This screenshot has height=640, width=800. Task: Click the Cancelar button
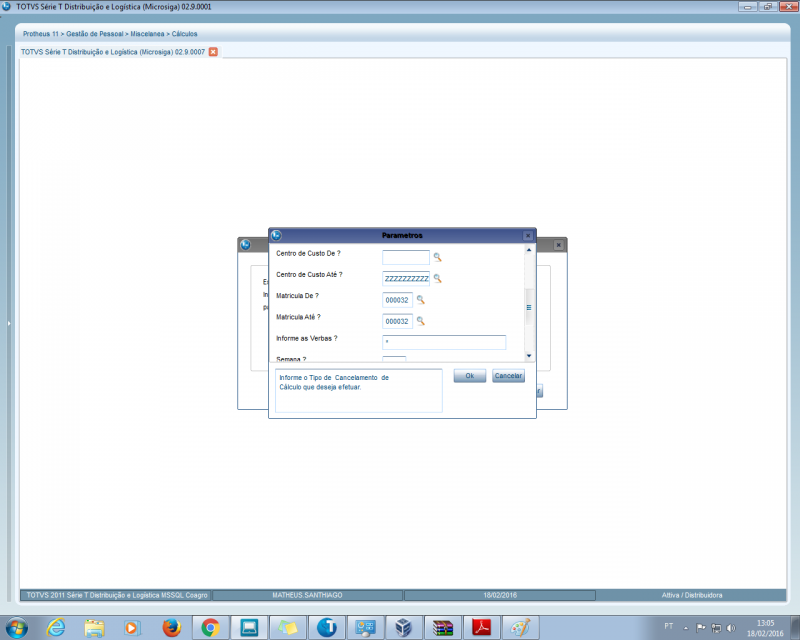pos(508,376)
